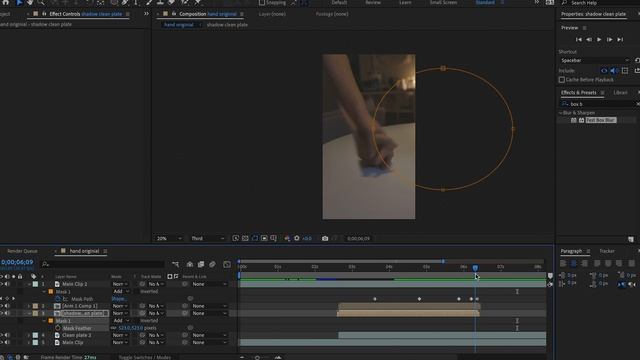
Task: Switch to the Render Queue tab
Action: 22,251
